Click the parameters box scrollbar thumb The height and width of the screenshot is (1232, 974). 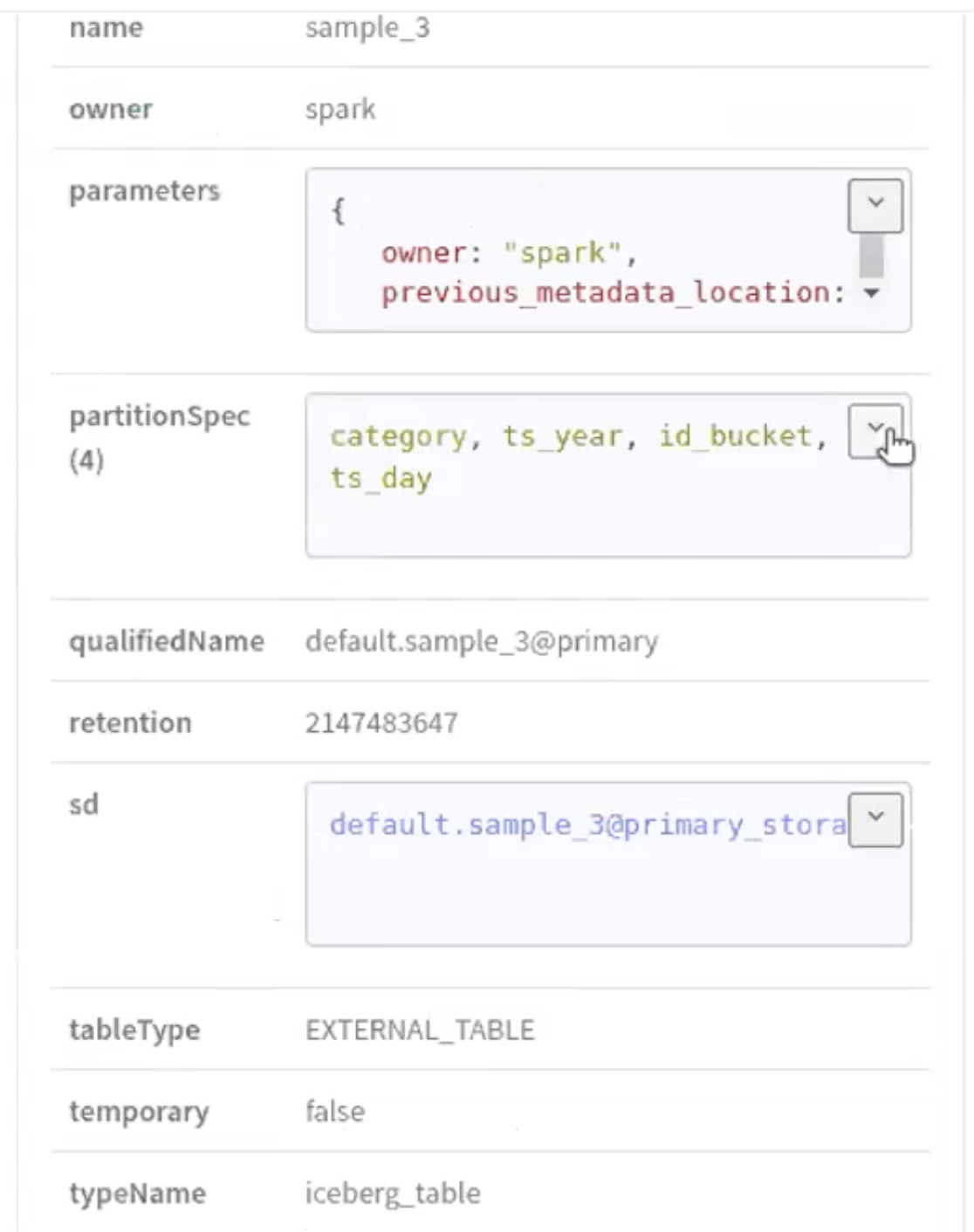click(871, 257)
